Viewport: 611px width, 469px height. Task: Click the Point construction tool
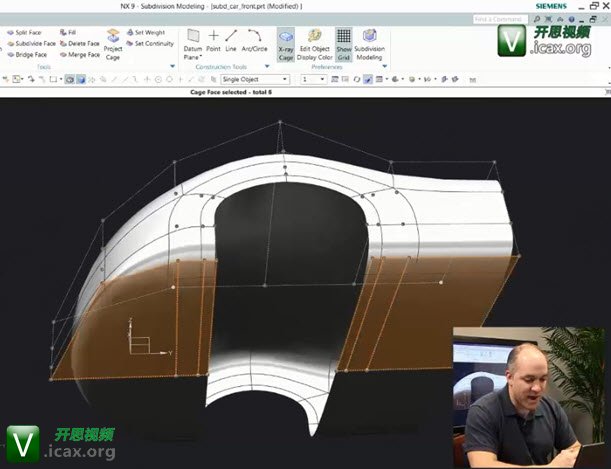click(213, 40)
